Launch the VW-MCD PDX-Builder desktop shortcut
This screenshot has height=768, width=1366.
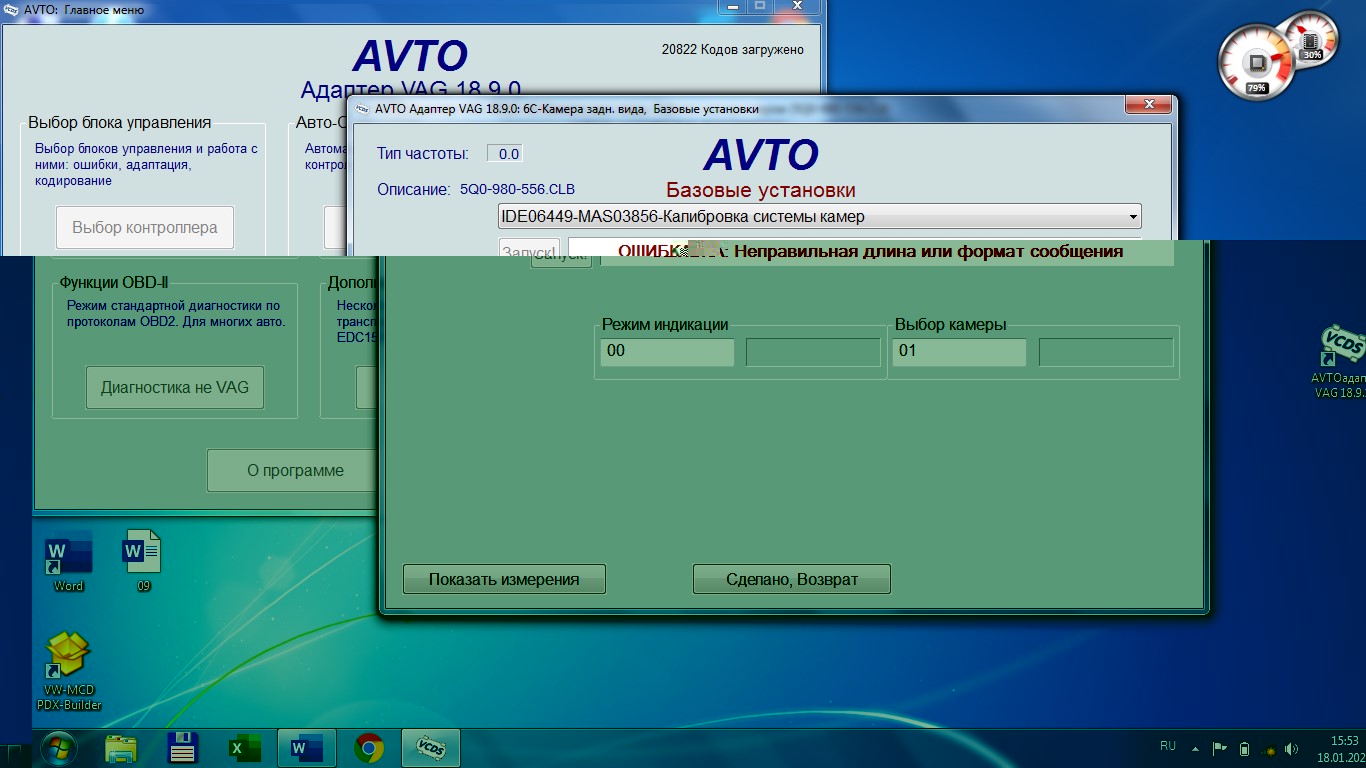(71, 662)
